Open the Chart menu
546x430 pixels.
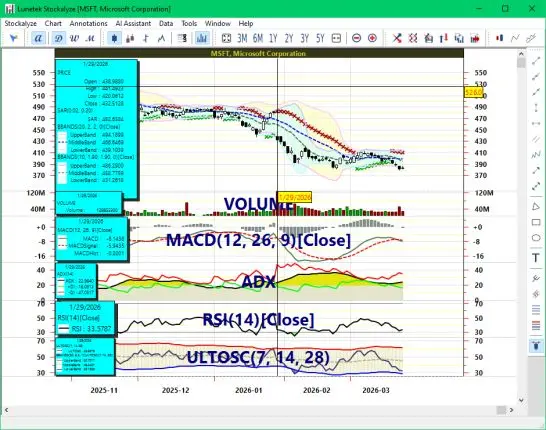click(x=53, y=24)
